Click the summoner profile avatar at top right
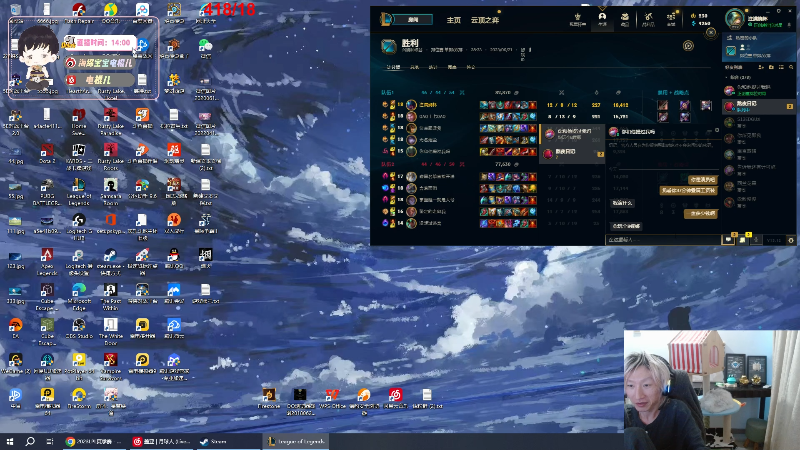 (x=735, y=18)
